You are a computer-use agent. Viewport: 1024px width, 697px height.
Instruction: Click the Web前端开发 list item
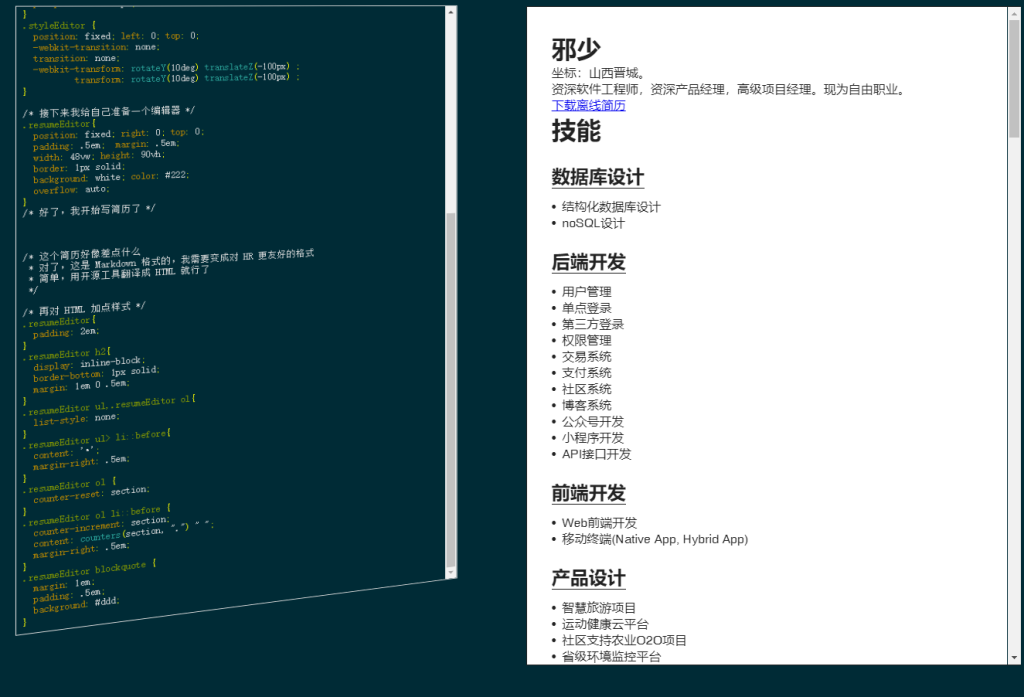pos(599,523)
